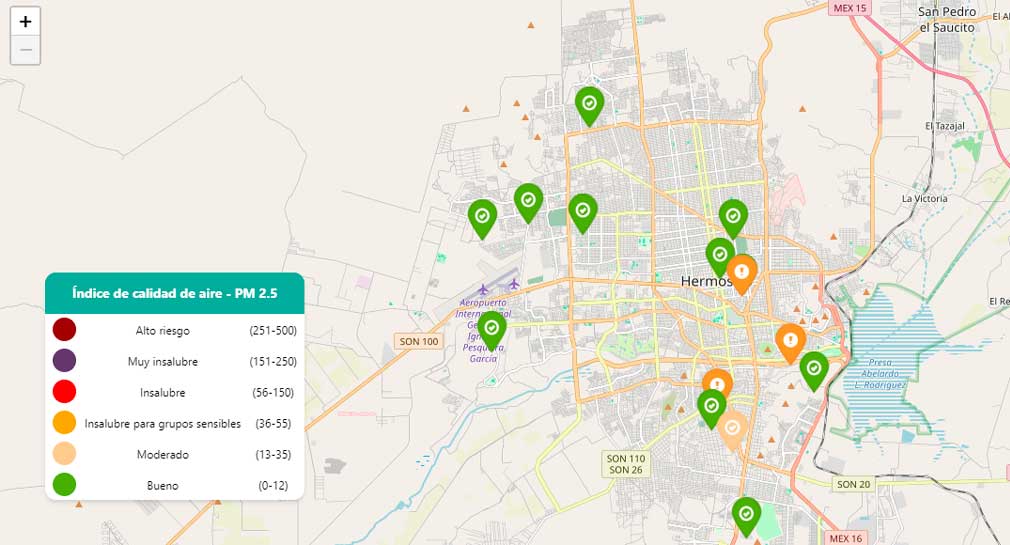Click the orange warning marker beside Hermosillo label

(741, 271)
